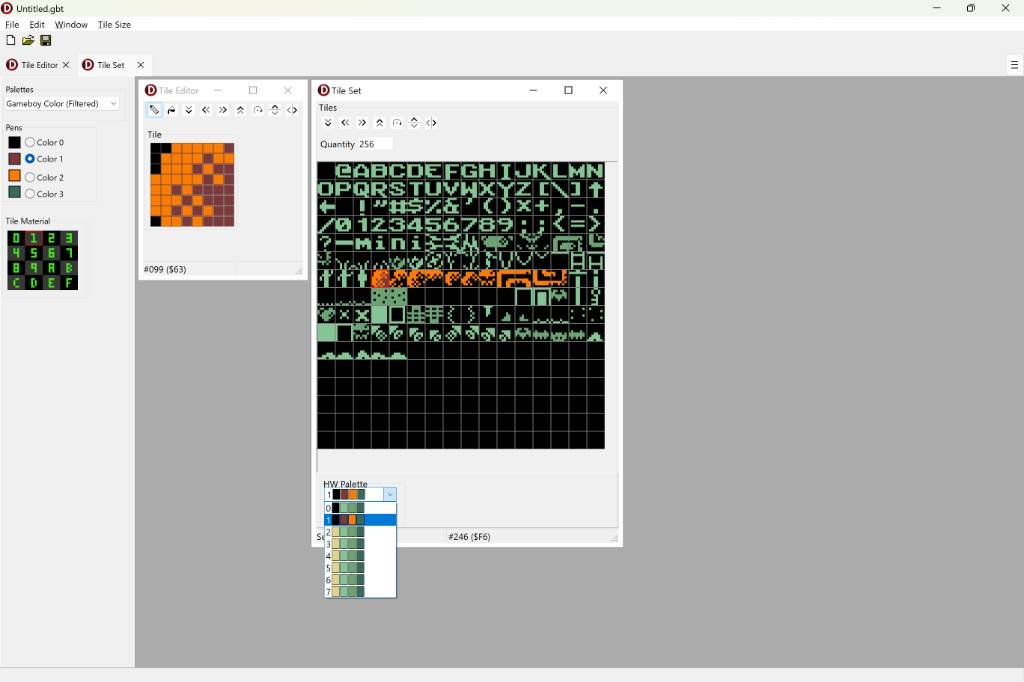Shift tiles down in Tile Set toolbar
This screenshot has width=1024, height=682.
click(x=328, y=122)
